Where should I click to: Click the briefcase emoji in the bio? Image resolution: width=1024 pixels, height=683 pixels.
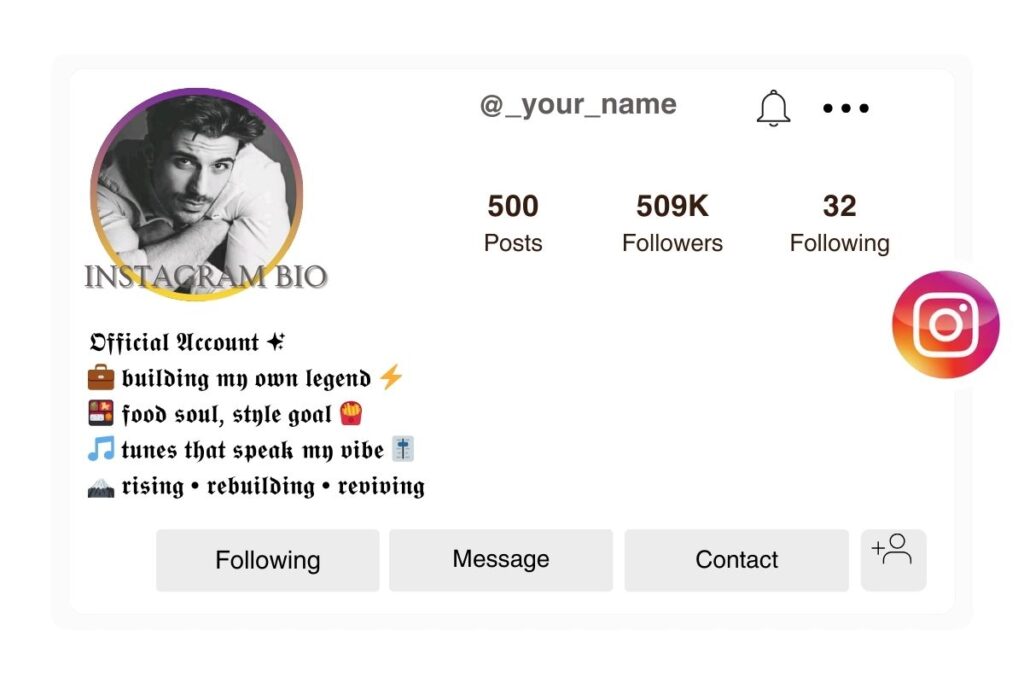[x=100, y=378]
